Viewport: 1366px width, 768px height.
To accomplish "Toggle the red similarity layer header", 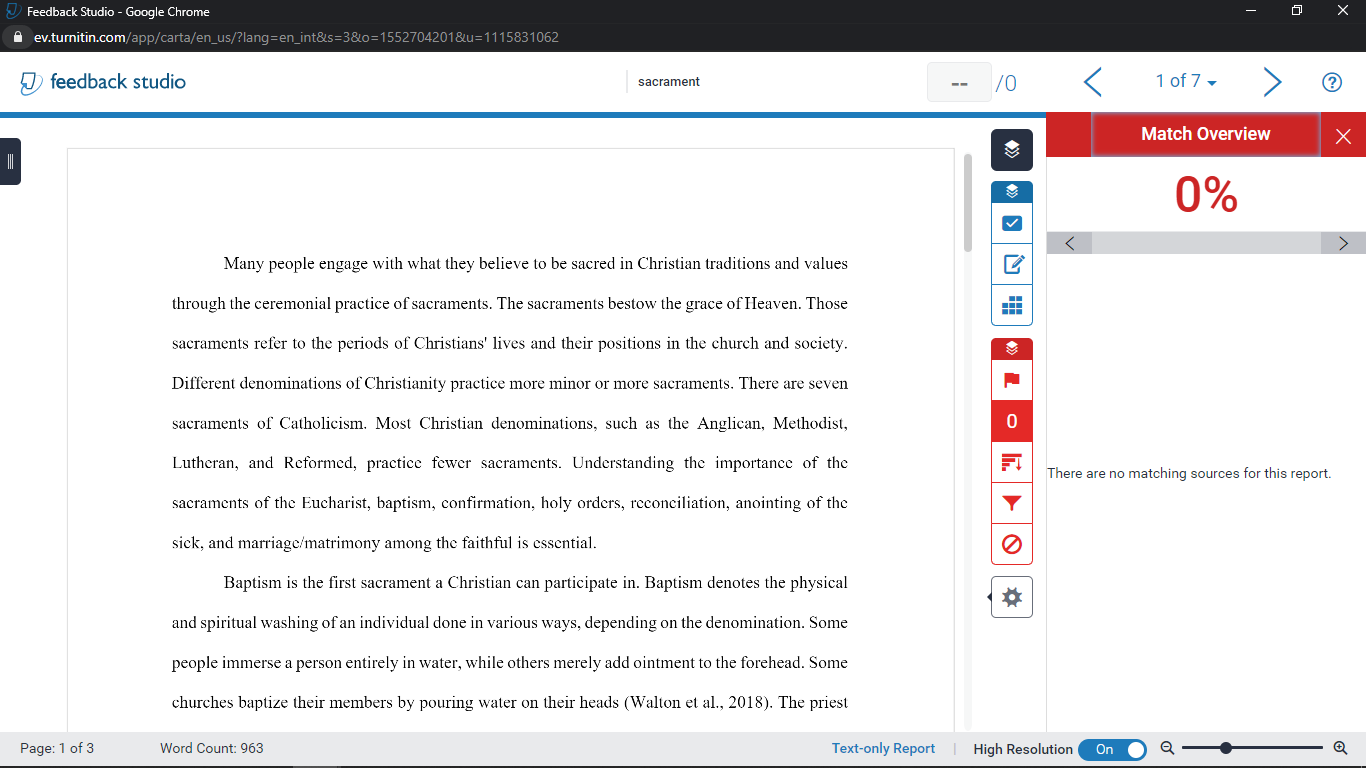I will coord(1011,349).
